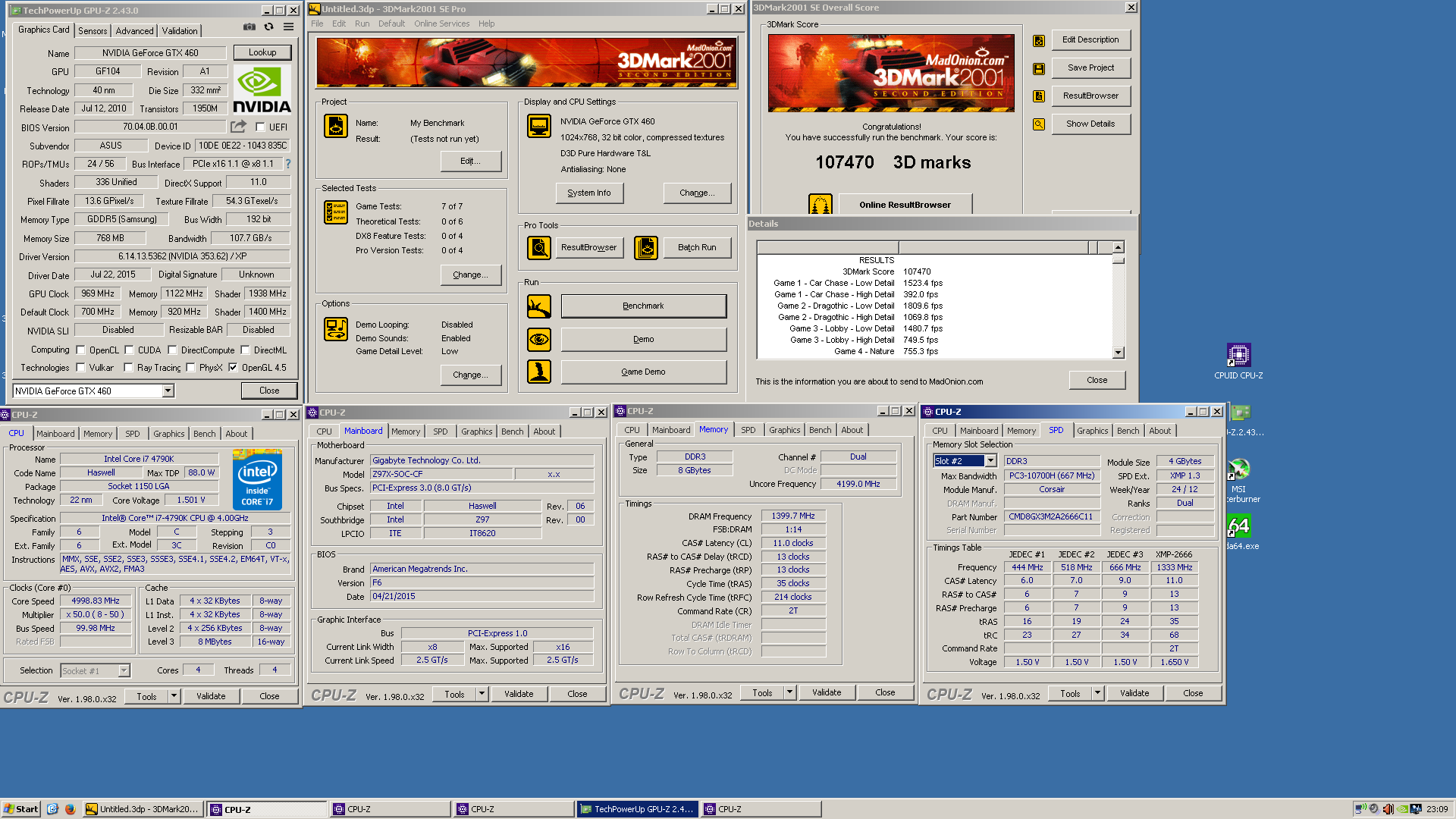The width and height of the screenshot is (1456, 819).
Task: Click the Benchmark run icon
Action: (539, 306)
